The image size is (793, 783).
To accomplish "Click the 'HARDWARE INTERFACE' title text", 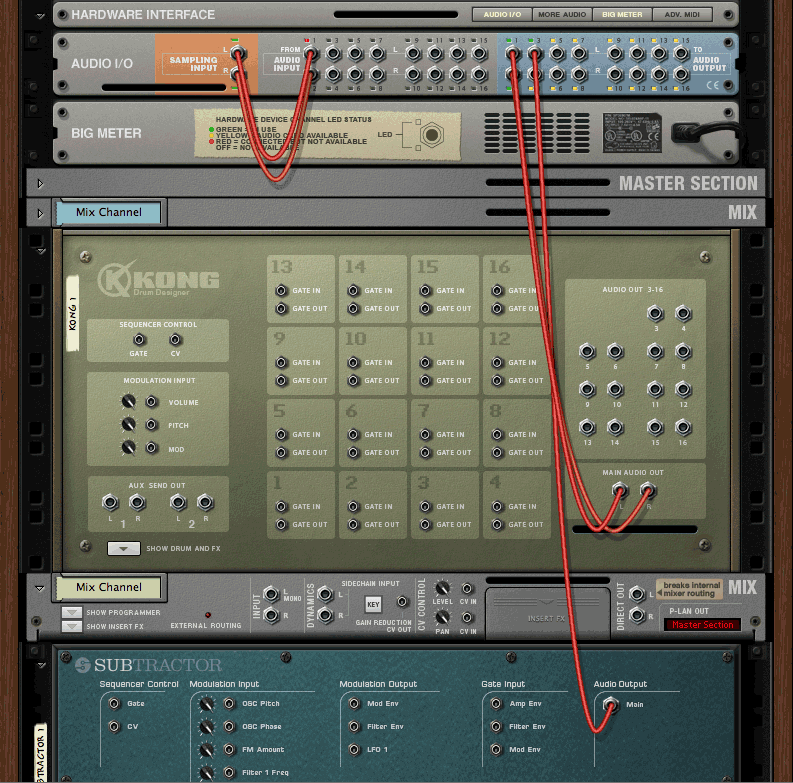I will pos(143,15).
